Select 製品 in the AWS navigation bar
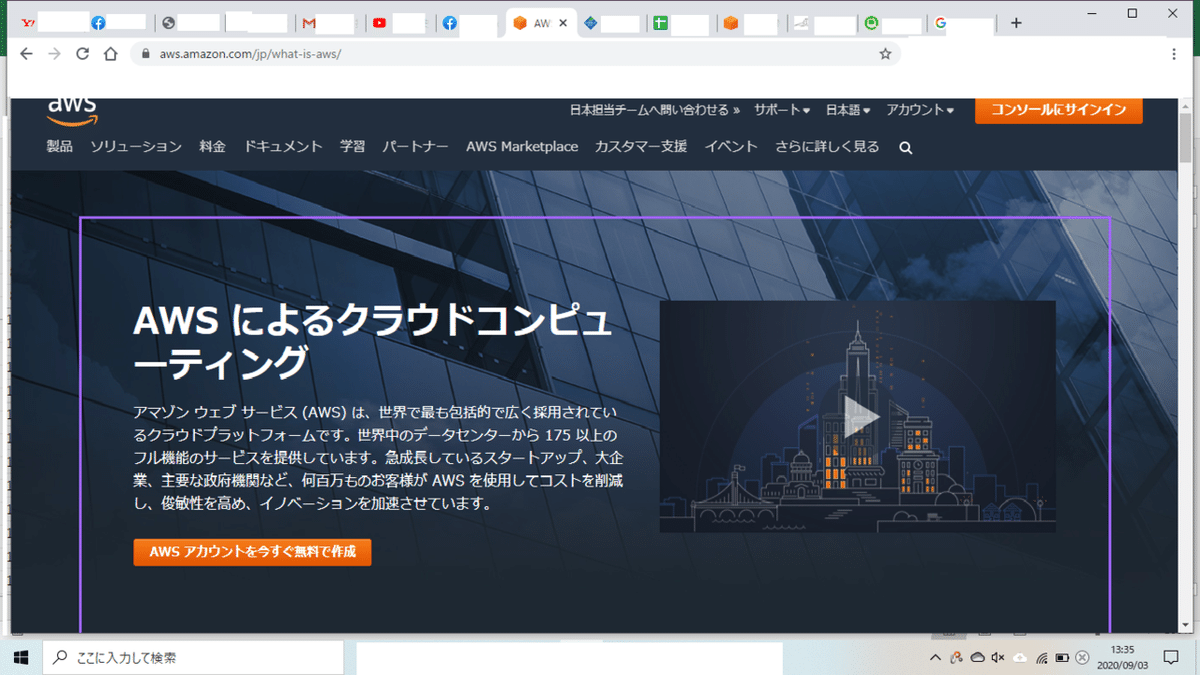The width and height of the screenshot is (1200, 675). tap(59, 146)
